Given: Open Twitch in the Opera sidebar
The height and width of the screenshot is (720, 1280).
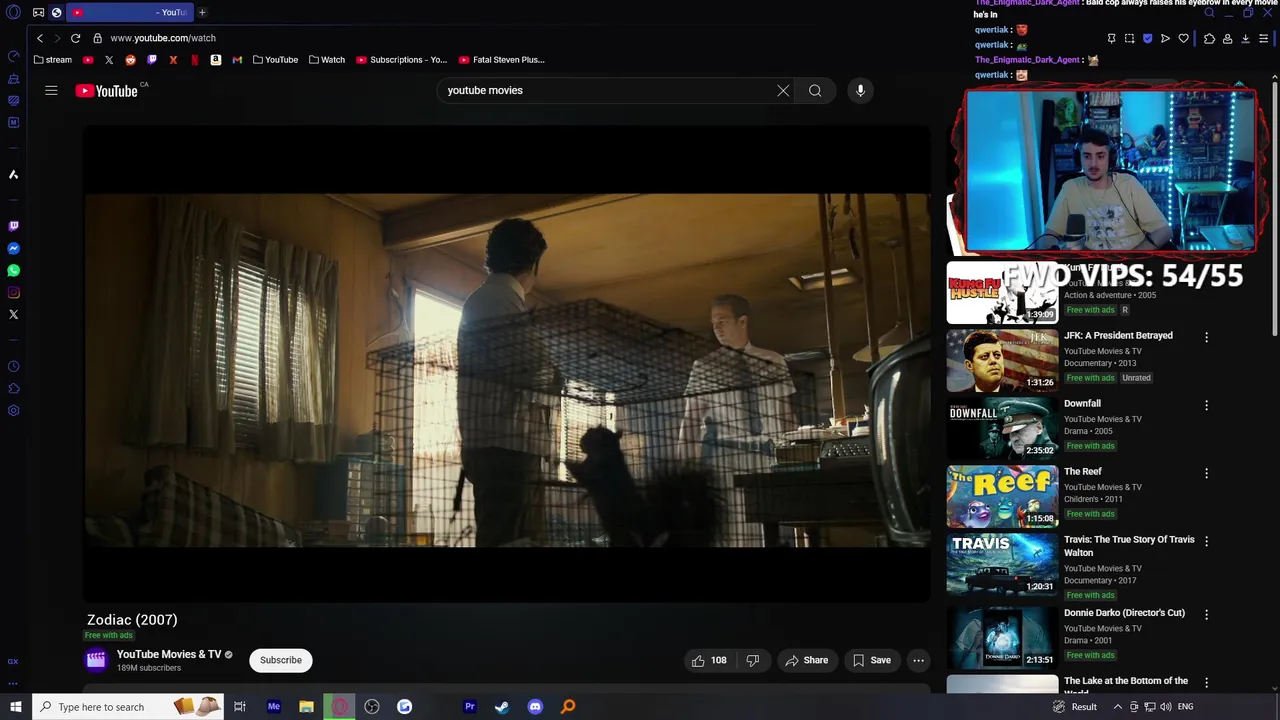Looking at the screenshot, I should coord(13,227).
